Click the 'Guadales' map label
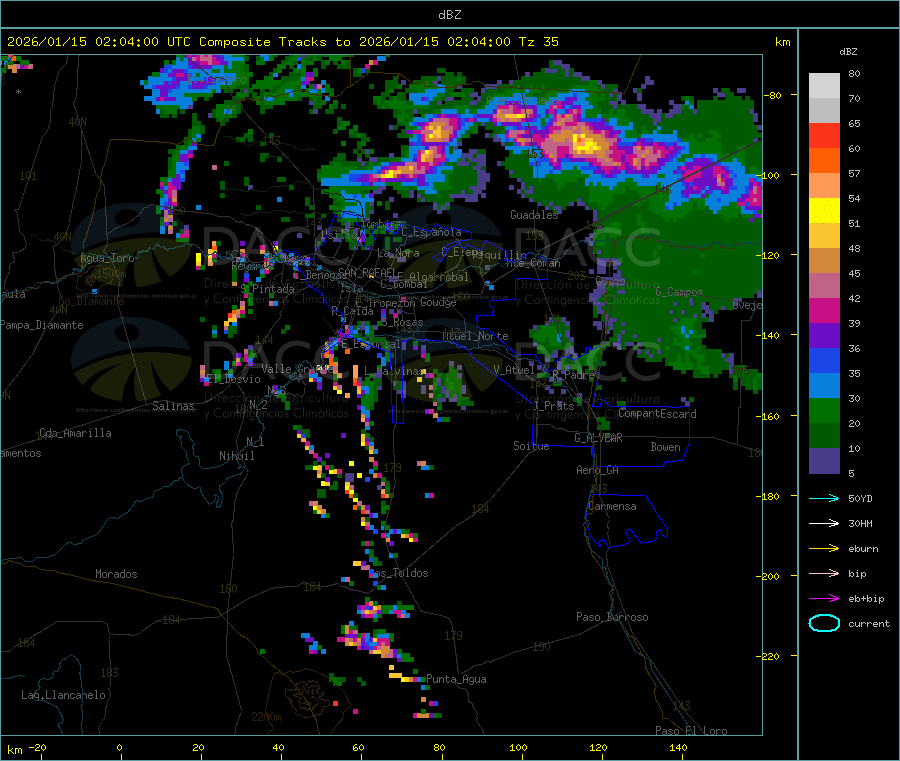This screenshot has height=761, width=900. 534,215
